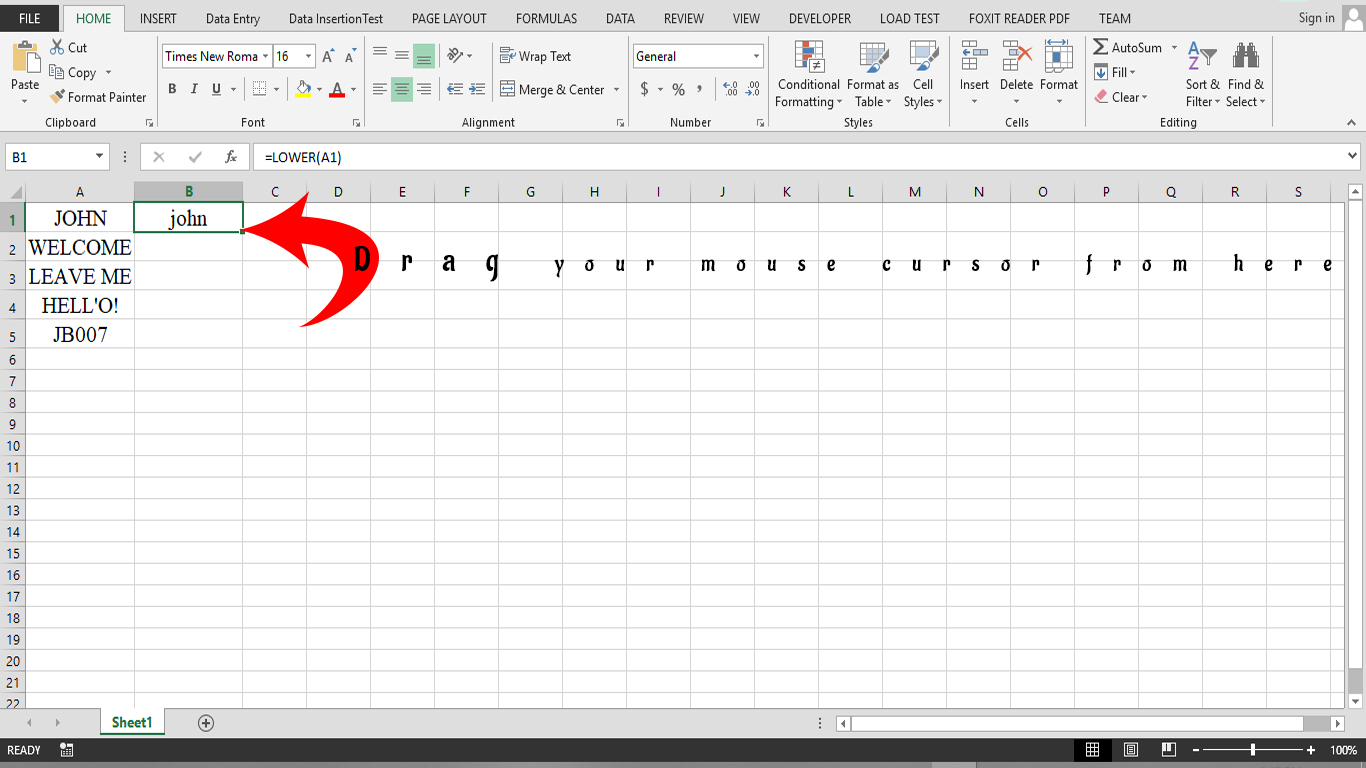Open the Name Box dropdown arrow

click(99, 157)
